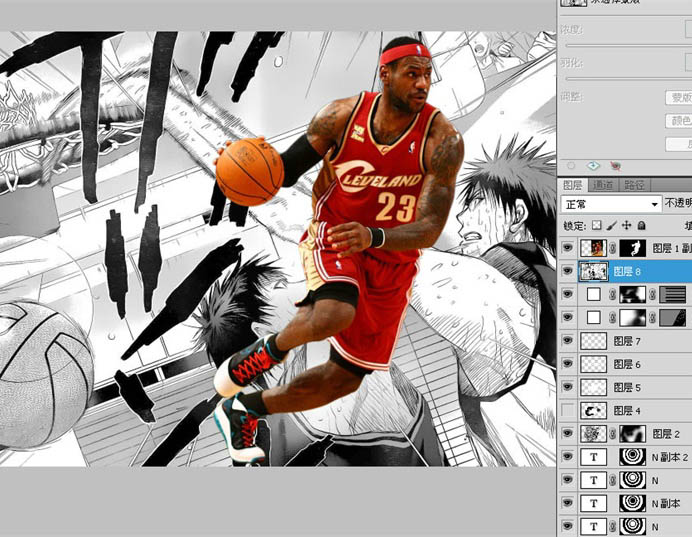
Task: Enable lock position icon in Layers panel
Action: 626,225
